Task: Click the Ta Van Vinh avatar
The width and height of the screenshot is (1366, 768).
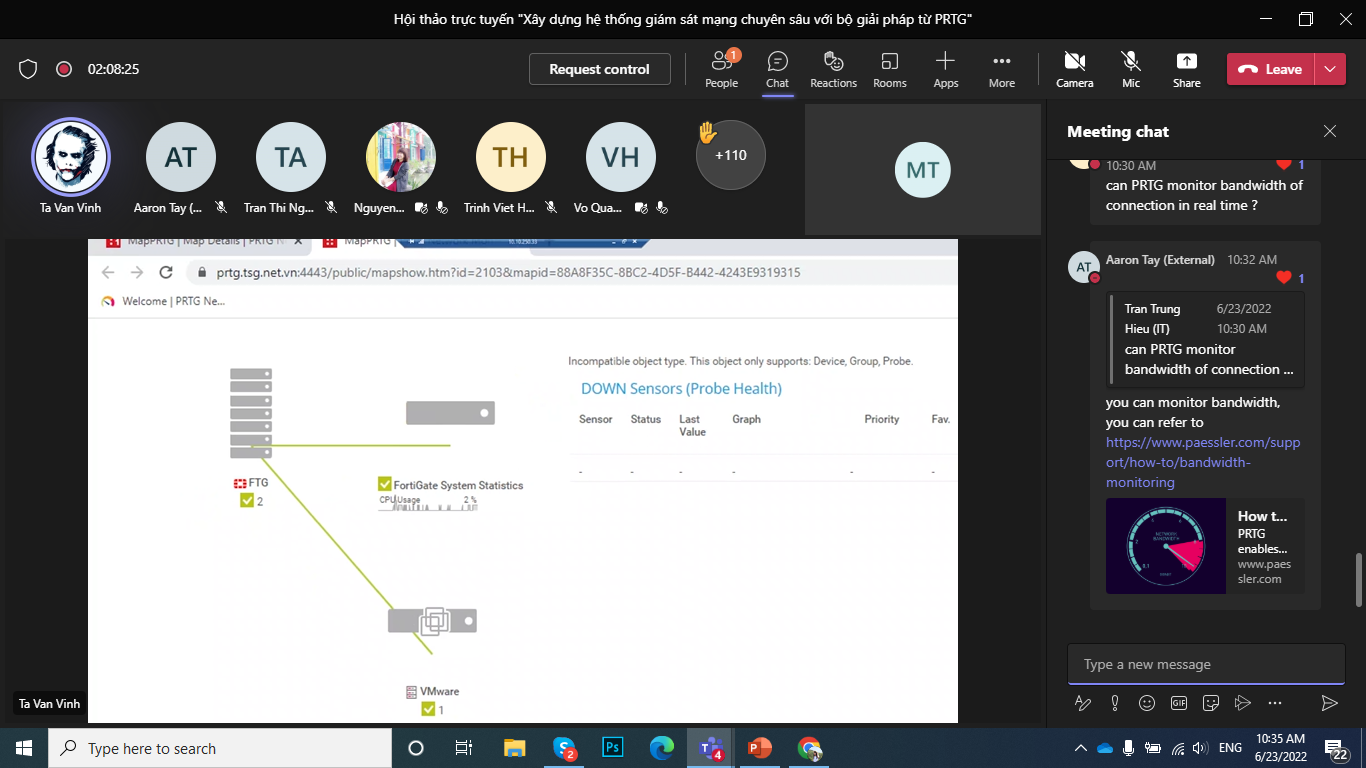Action: (71, 157)
